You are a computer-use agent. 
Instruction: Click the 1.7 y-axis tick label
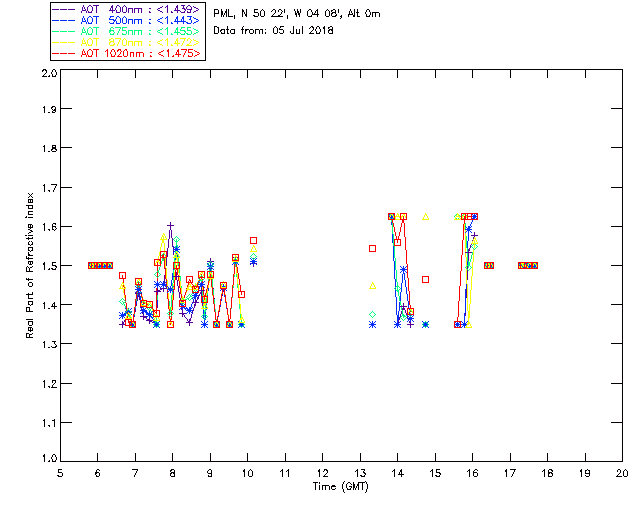coord(49,188)
